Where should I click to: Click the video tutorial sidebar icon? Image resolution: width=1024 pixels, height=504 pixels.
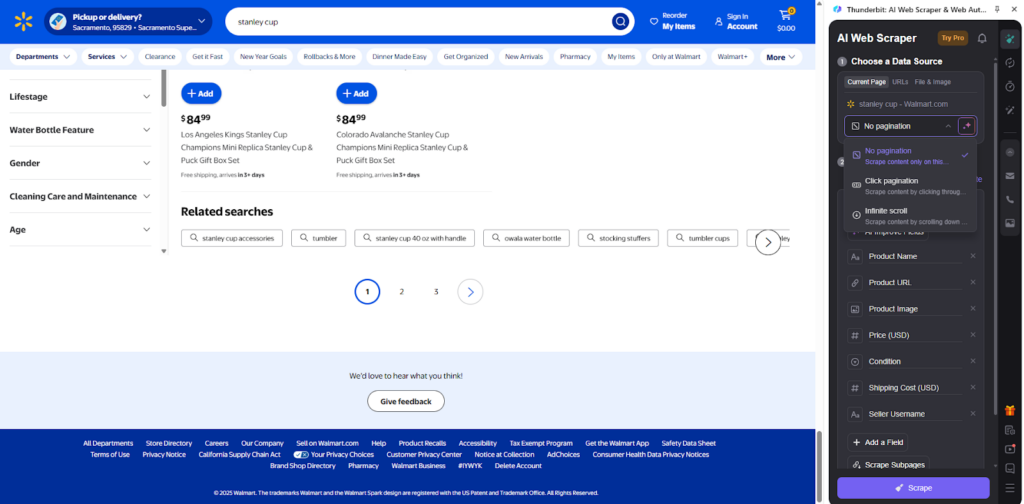tap(1010, 449)
